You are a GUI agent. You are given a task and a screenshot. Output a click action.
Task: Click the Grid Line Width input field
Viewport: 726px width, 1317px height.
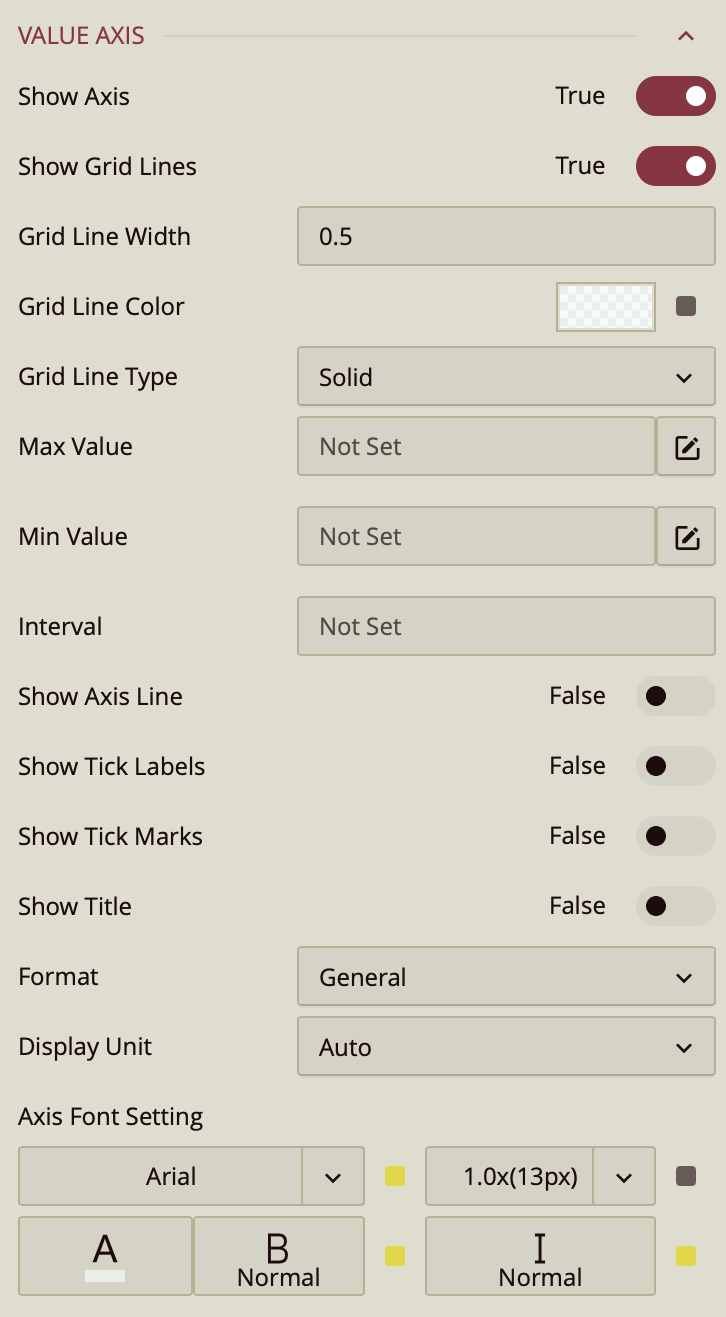(506, 237)
